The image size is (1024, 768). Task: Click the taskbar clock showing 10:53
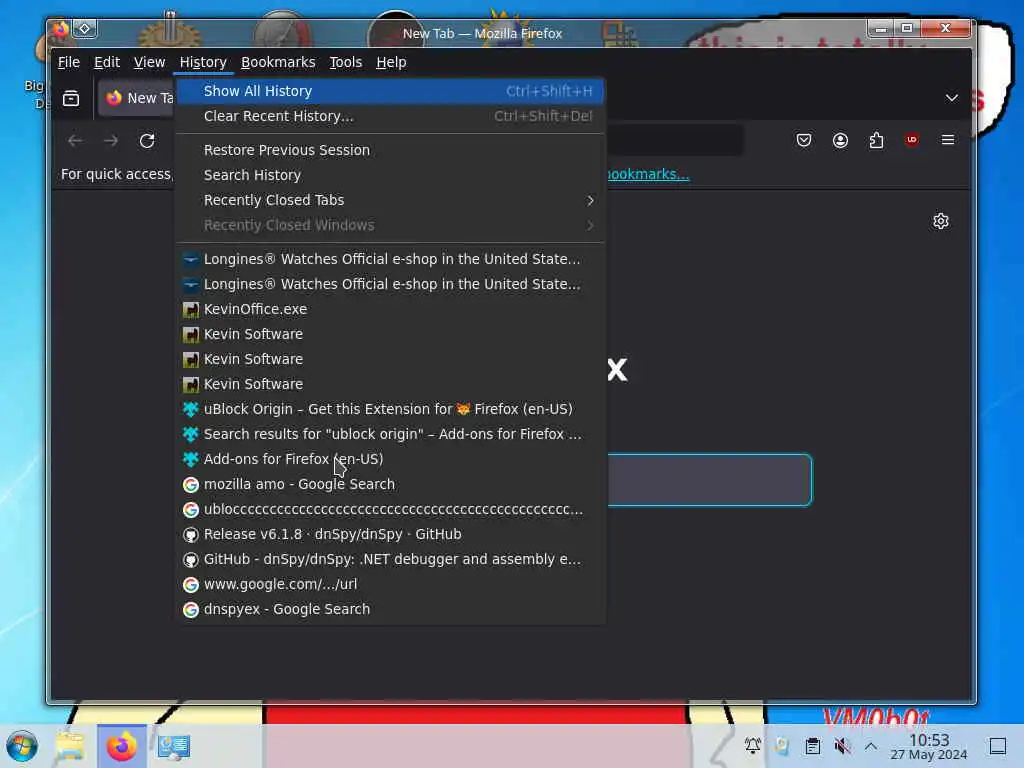click(929, 746)
